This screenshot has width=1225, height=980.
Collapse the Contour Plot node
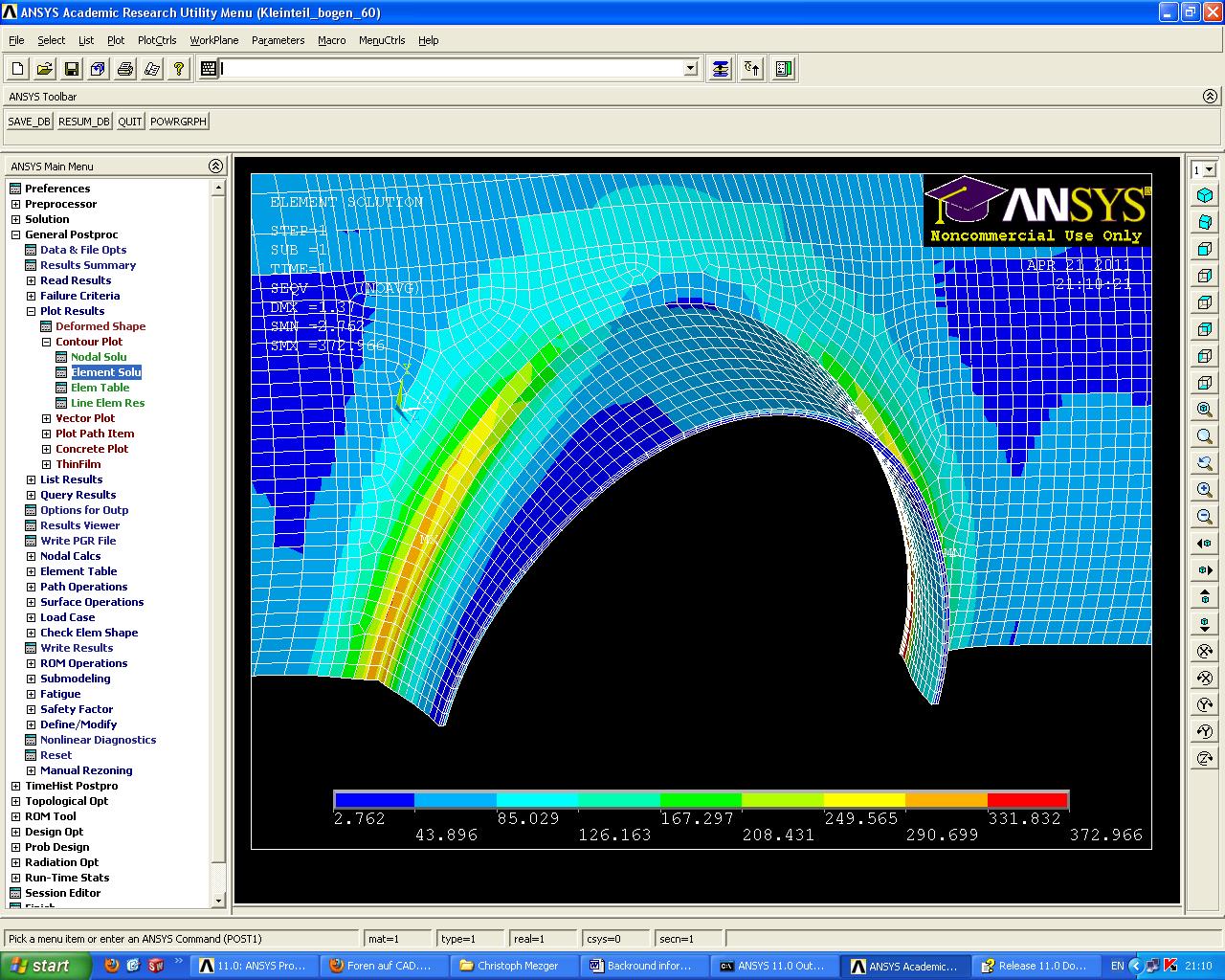(x=46, y=342)
